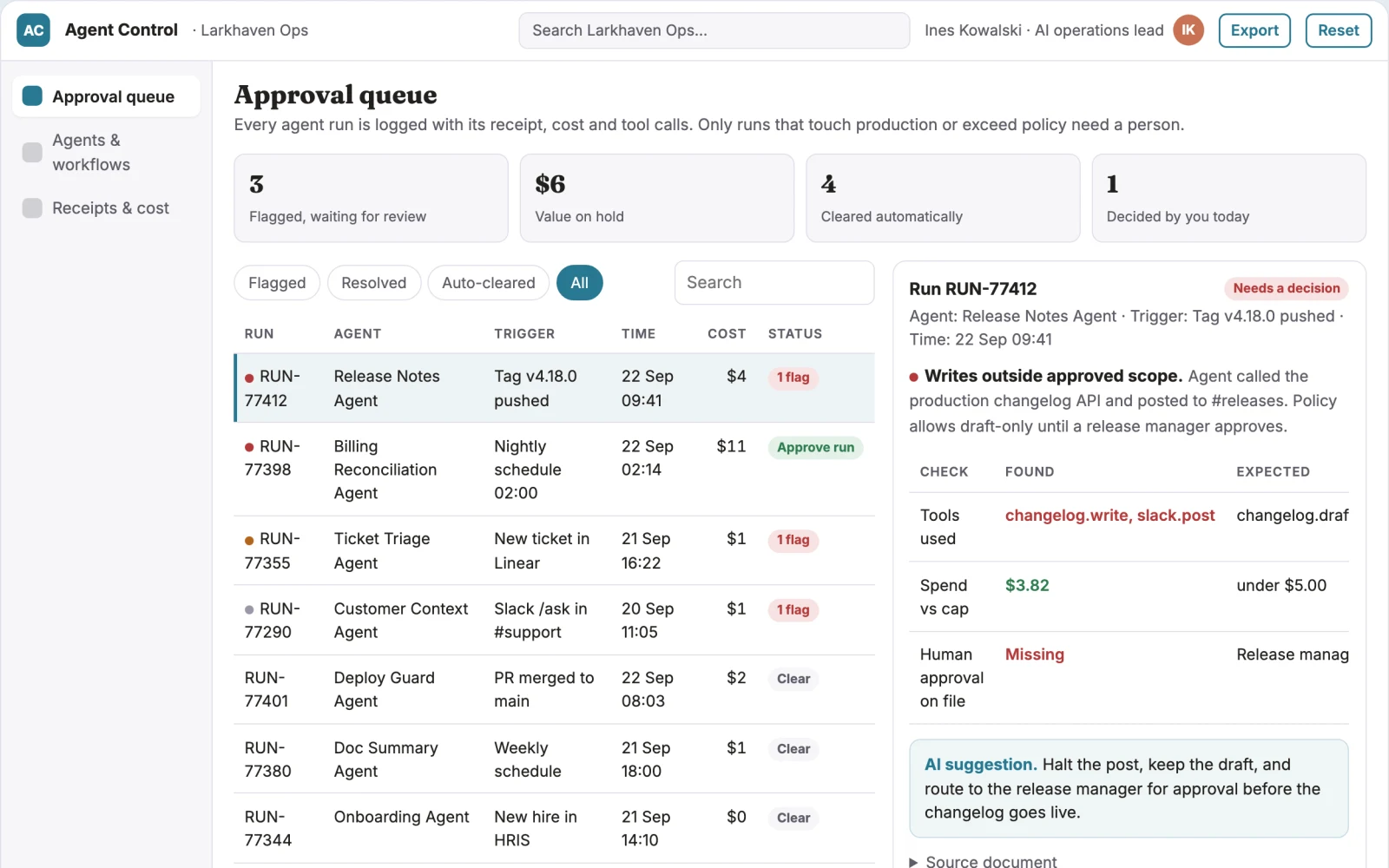The width and height of the screenshot is (1389, 868).
Task: Click the $3.82 spend value
Action: tap(1027, 585)
